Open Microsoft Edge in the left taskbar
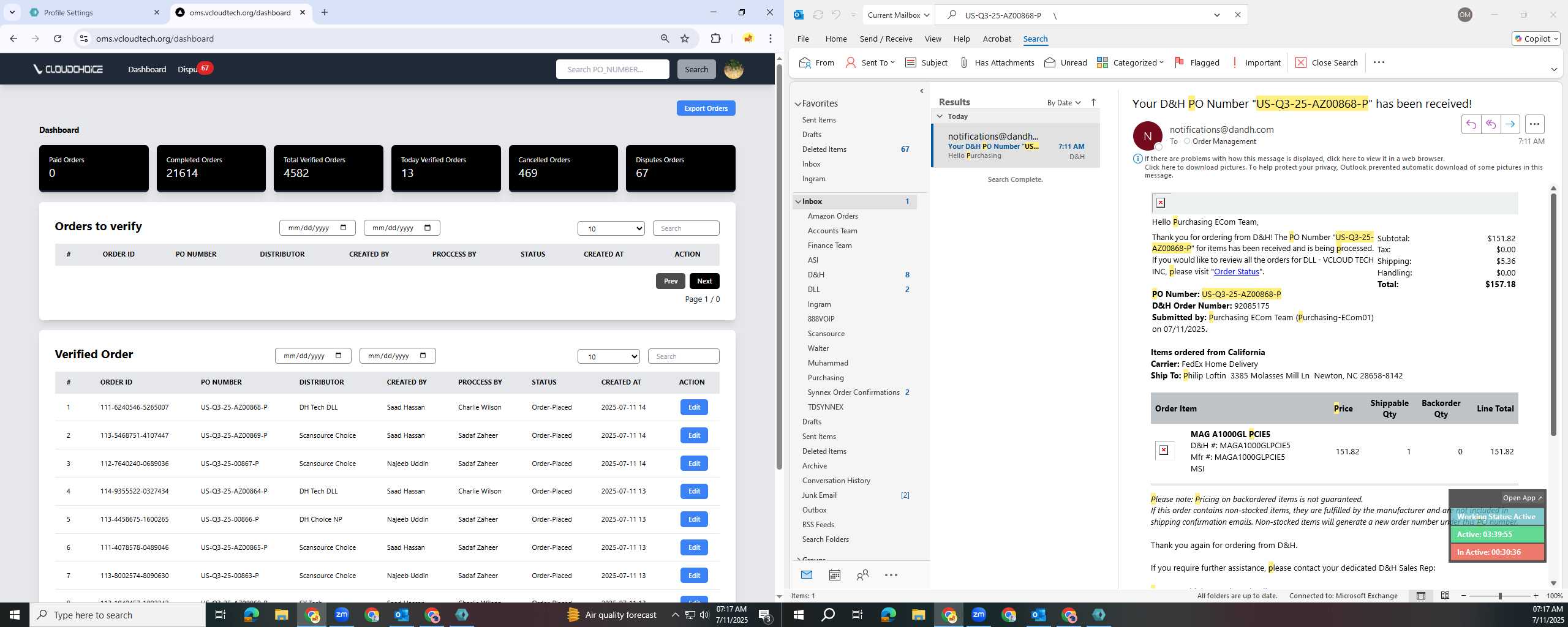Screen dimensions: 1568x627 pyautogui.click(x=251, y=615)
